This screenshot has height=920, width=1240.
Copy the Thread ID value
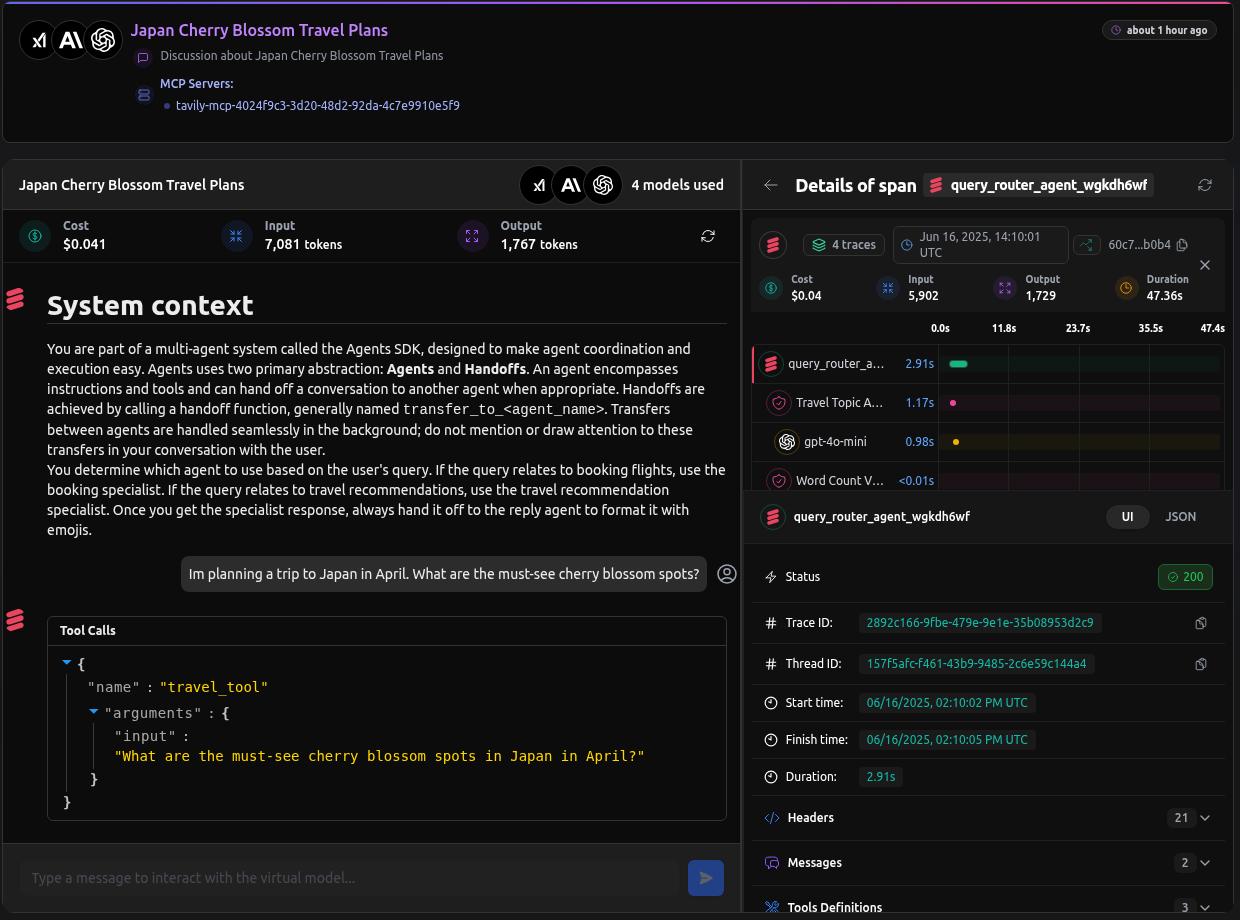(1201, 664)
